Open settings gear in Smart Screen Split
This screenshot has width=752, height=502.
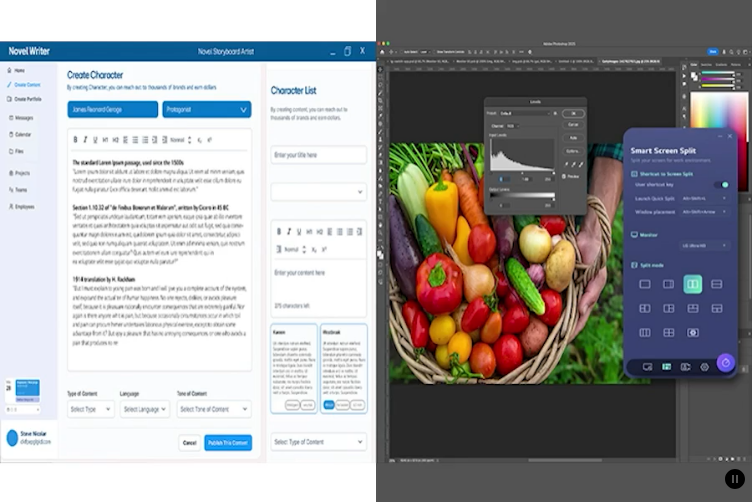(705, 367)
